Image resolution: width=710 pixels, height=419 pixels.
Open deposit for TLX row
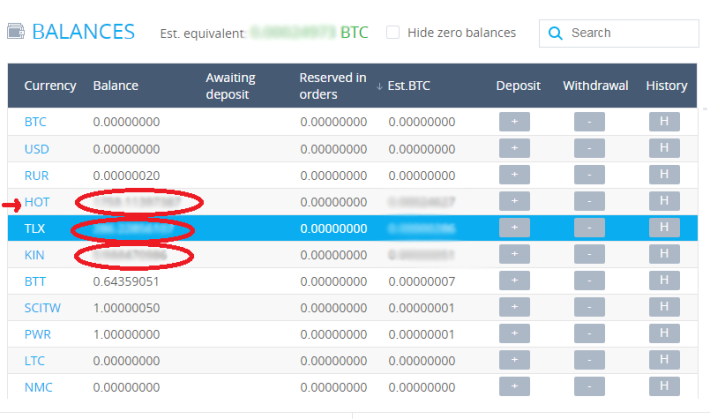pos(514,228)
